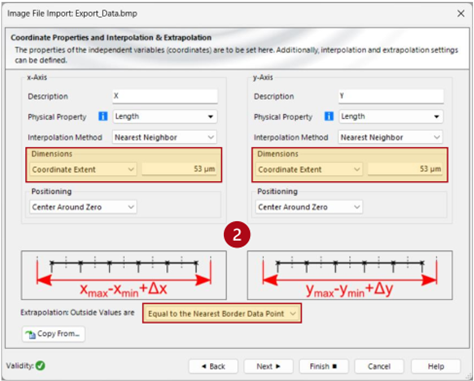
Task: Click the 'Validity:' label
Action: click(x=20, y=366)
